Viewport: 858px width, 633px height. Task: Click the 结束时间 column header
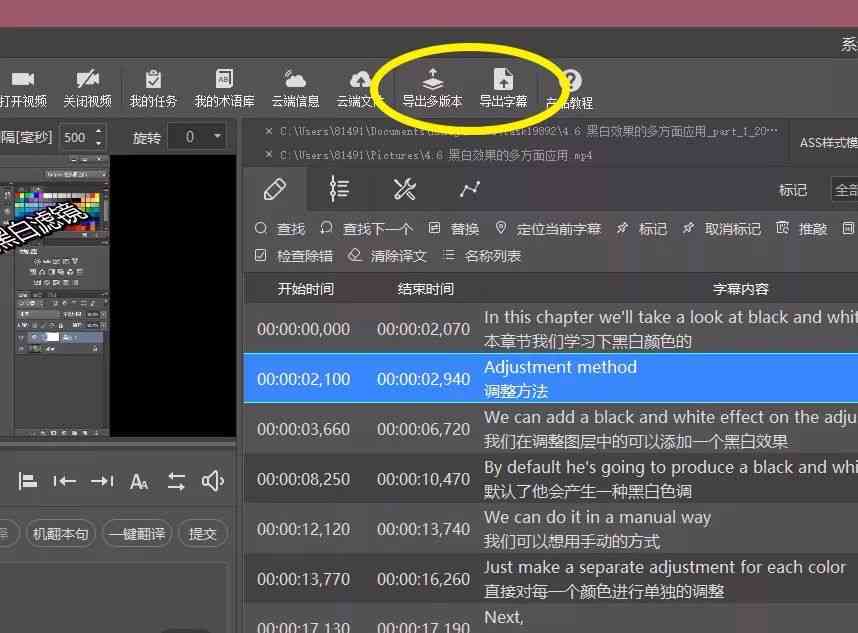(425, 289)
